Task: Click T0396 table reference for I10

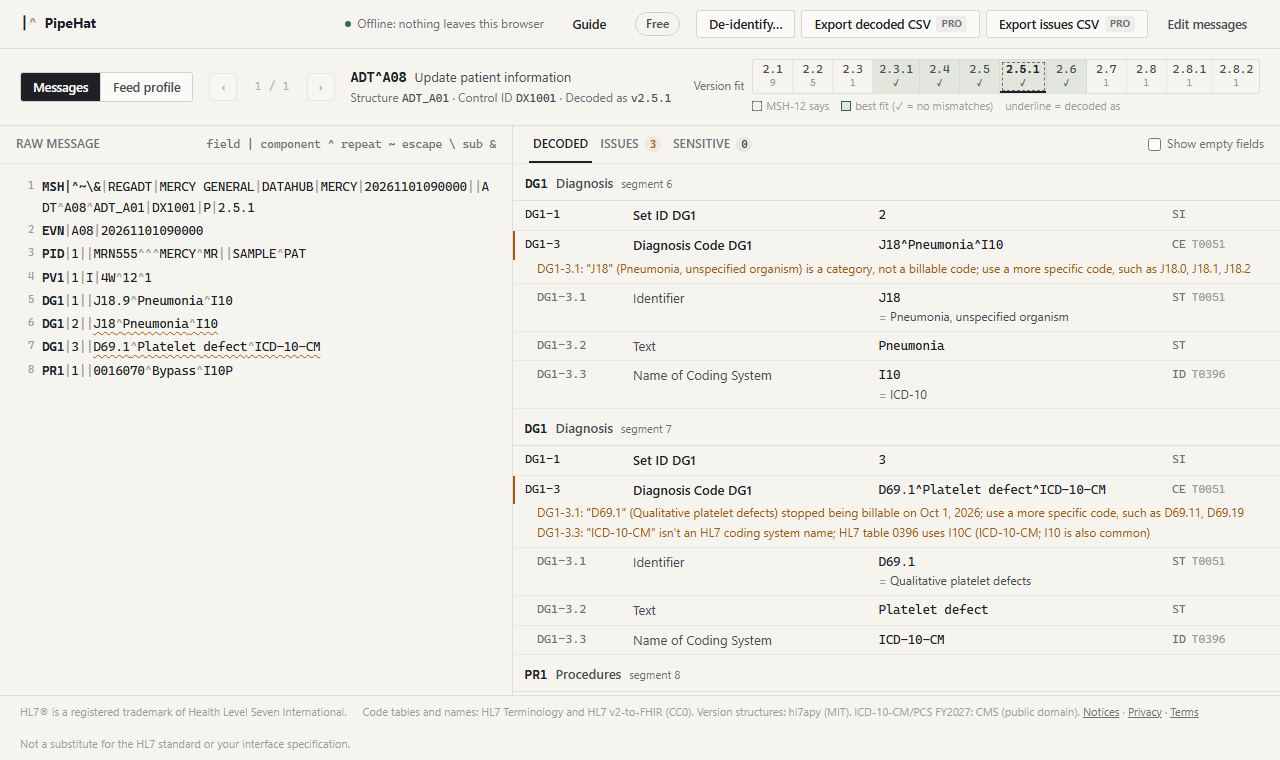Action: click(x=1208, y=374)
